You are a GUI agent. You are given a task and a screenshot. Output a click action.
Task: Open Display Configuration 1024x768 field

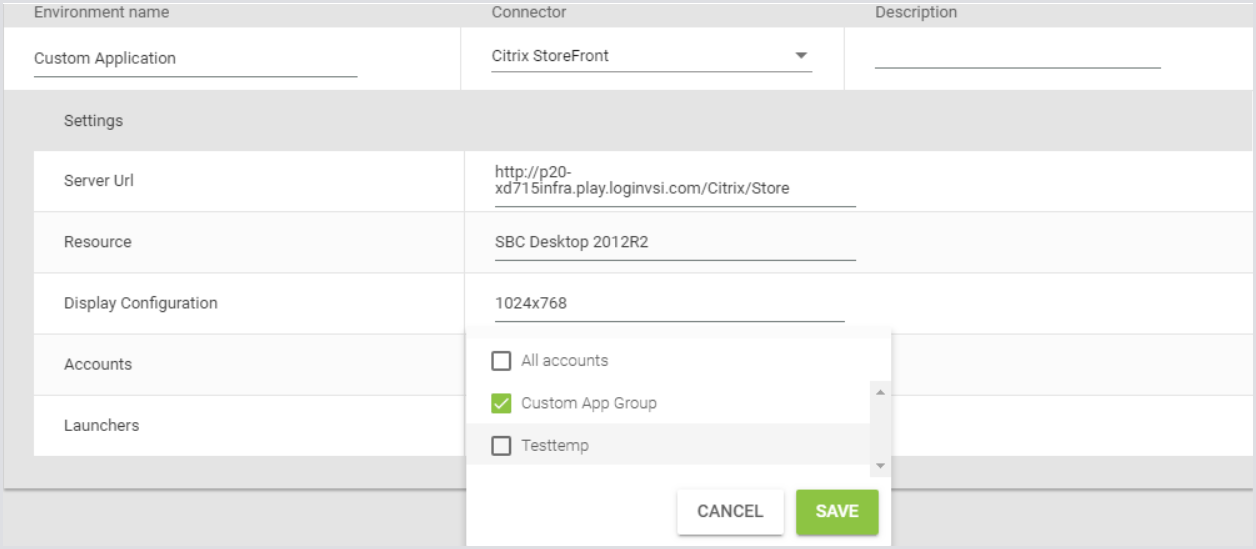pyautogui.click(x=669, y=303)
